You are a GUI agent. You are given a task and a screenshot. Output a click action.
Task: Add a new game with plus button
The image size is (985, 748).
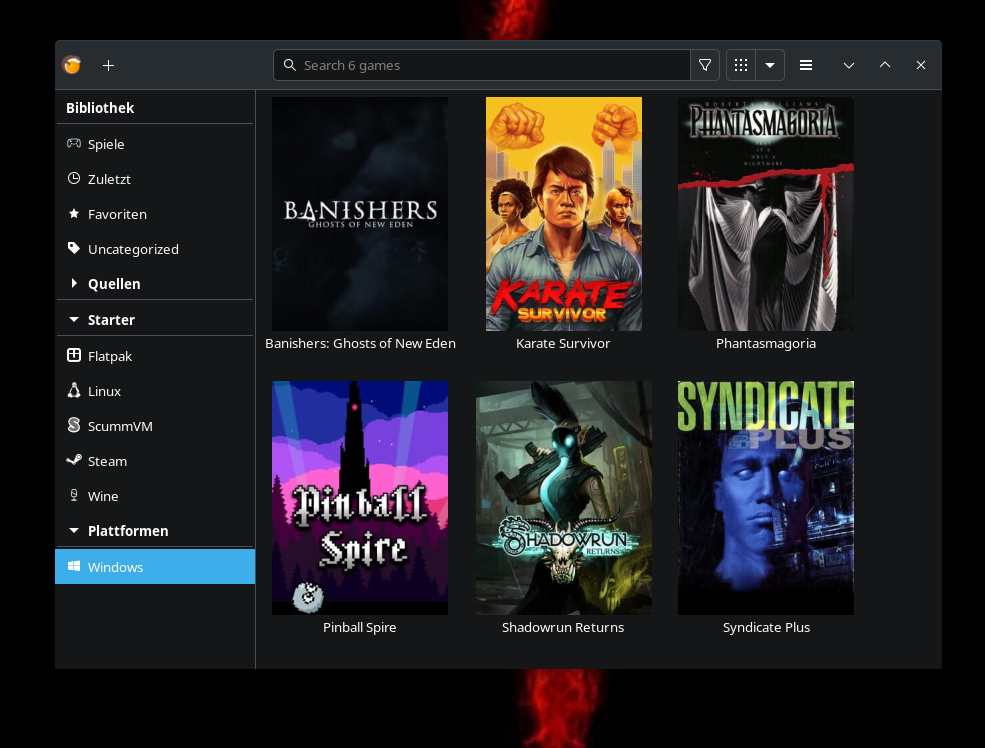tap(108, 65)
